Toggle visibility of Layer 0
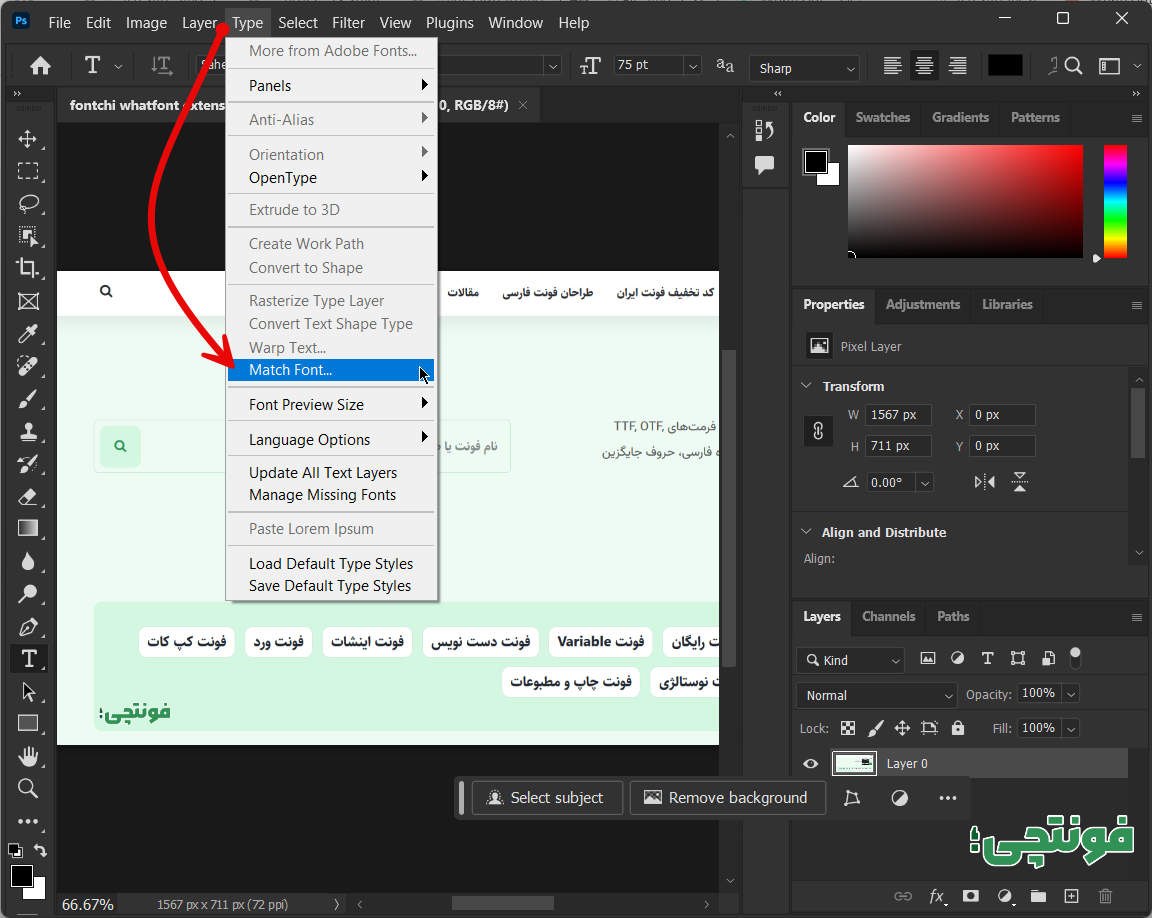This screenshot has height=918, width=1152. (x=810, y=764)
